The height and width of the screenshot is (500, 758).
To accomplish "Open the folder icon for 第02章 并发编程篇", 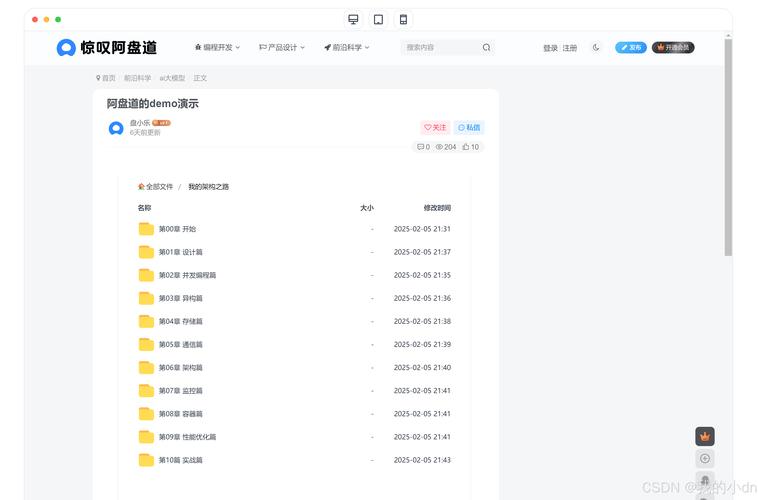I will (146, 275).
